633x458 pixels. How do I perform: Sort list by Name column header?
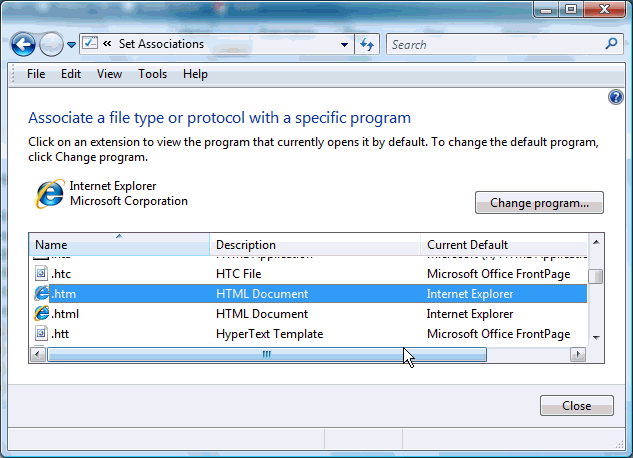[x=119, y=245]
